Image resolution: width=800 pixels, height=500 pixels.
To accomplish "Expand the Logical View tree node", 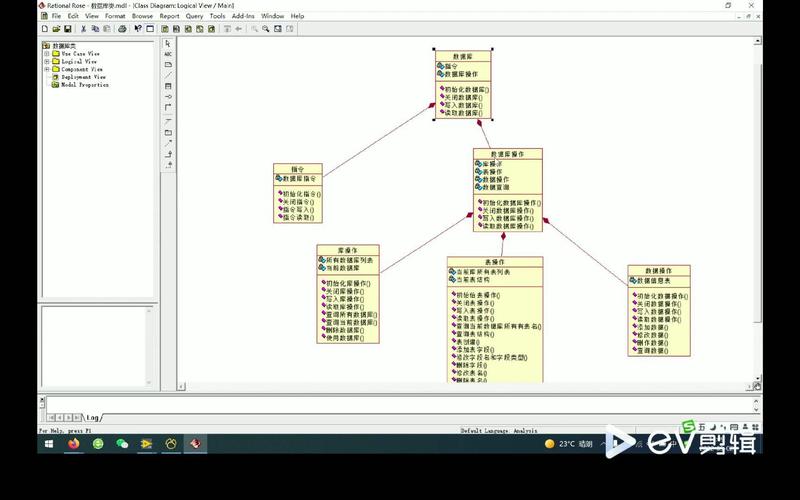I will 46,61.
